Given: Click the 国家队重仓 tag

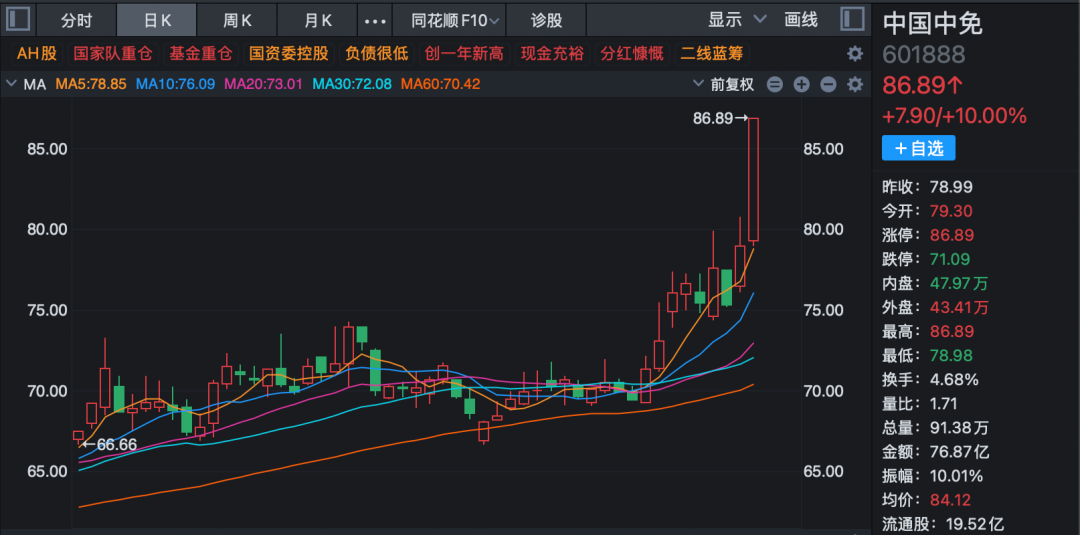Looking at the screenshot, I should tap(113, 54).
